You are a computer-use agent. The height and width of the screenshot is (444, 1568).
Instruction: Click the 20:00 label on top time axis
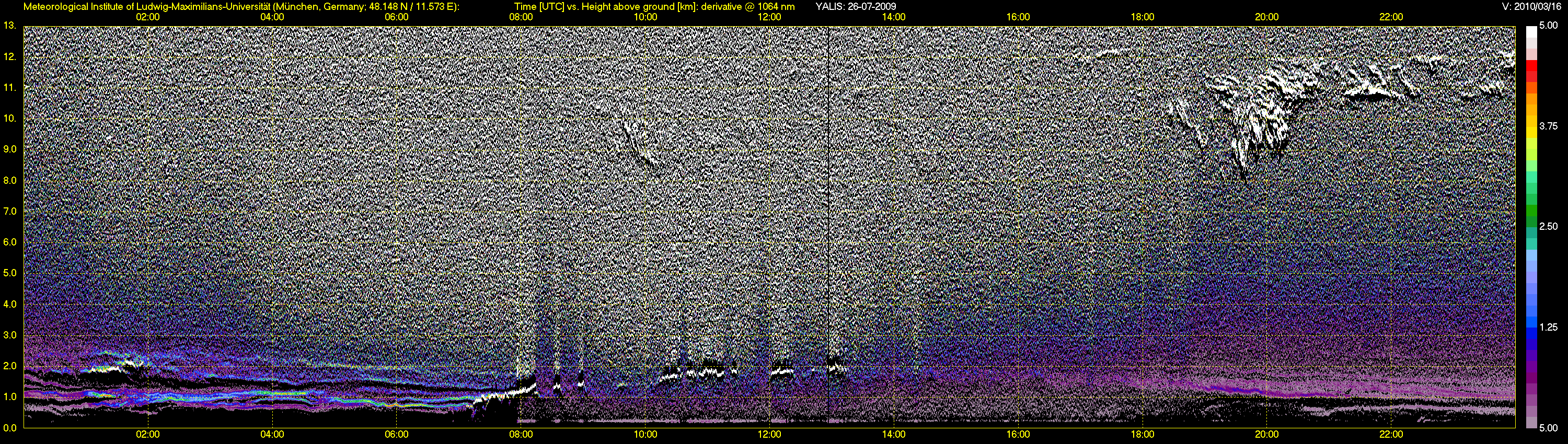click(x=1267, y=17)
